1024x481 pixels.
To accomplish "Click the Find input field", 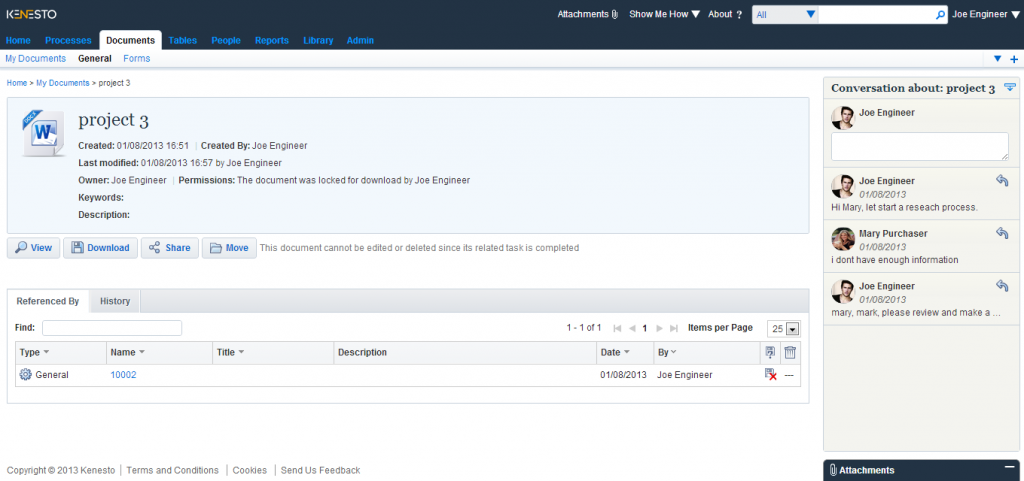I will (112, 328).
